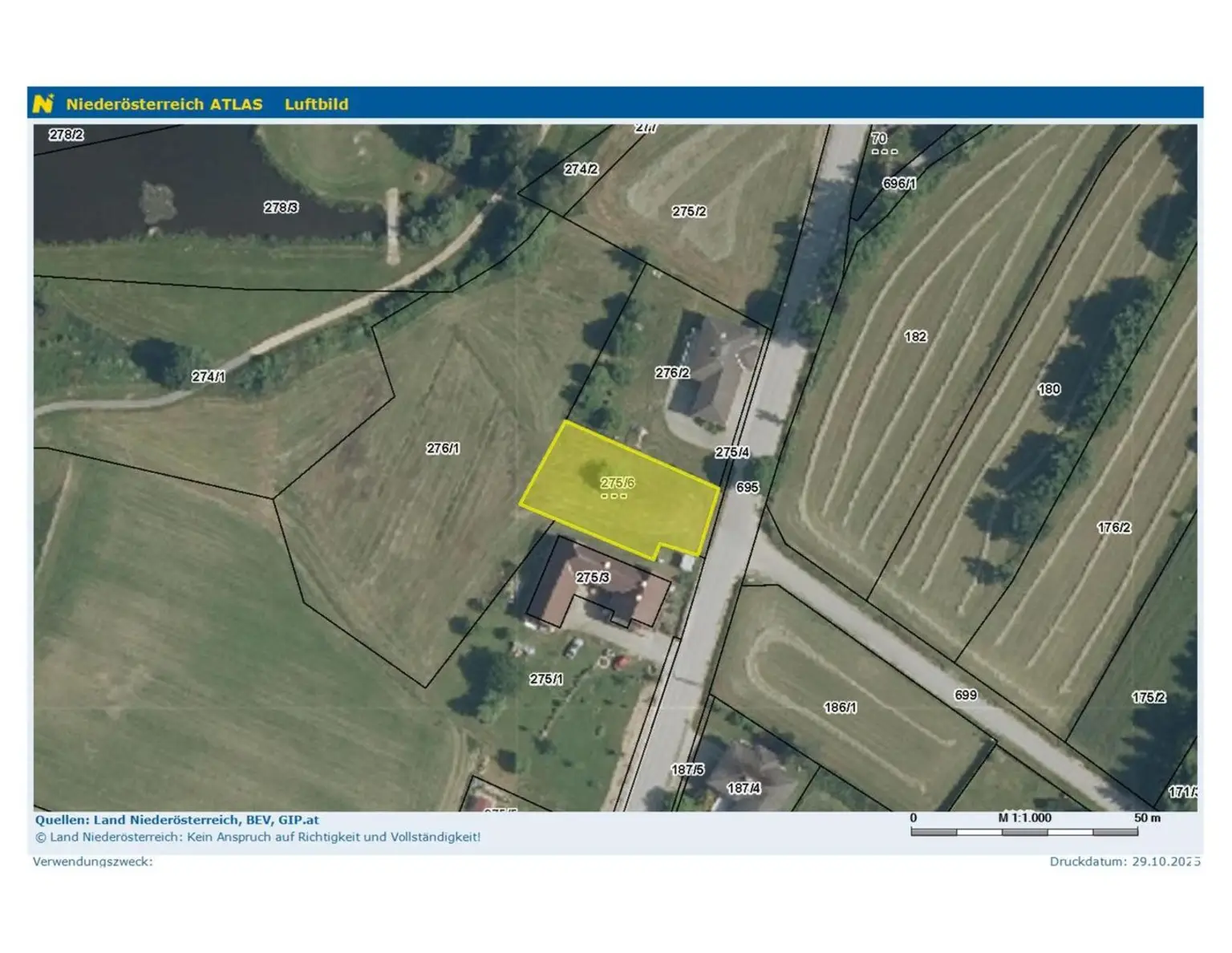
Task: Click the Verwendungszweck field
Action: click(93, 862)
